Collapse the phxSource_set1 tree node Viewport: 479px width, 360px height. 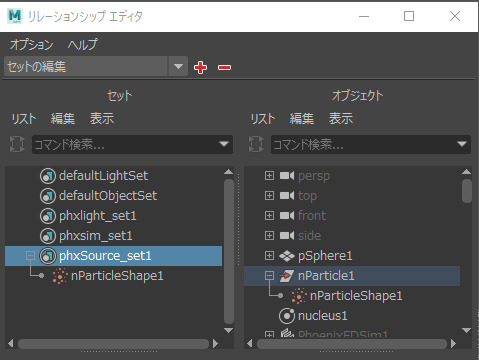tap(30, 256)
